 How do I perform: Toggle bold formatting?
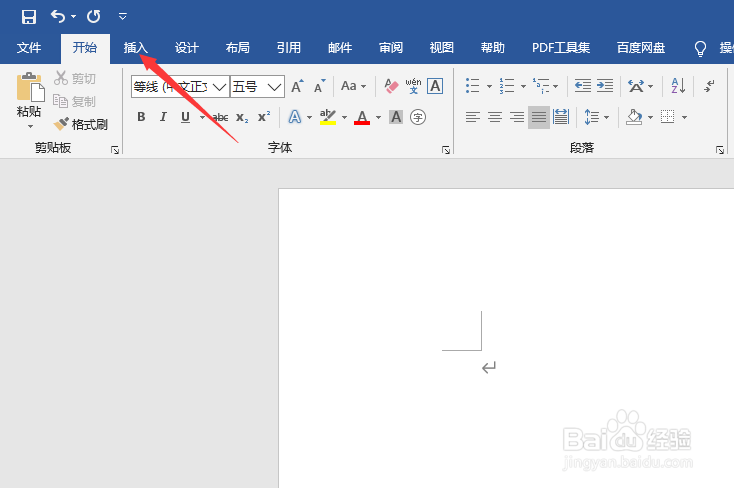(x=141, y=117)
